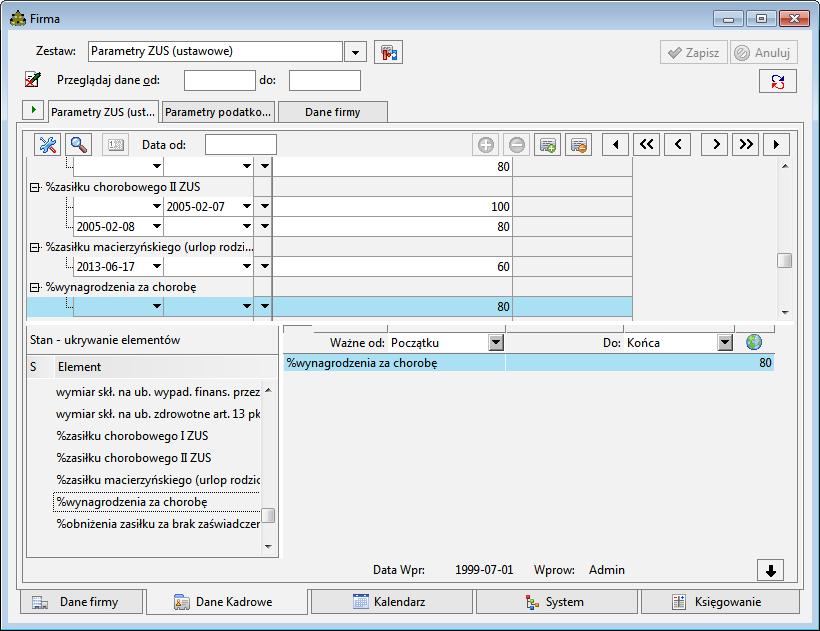Click the round minus remove-record icon

[517, 145]
